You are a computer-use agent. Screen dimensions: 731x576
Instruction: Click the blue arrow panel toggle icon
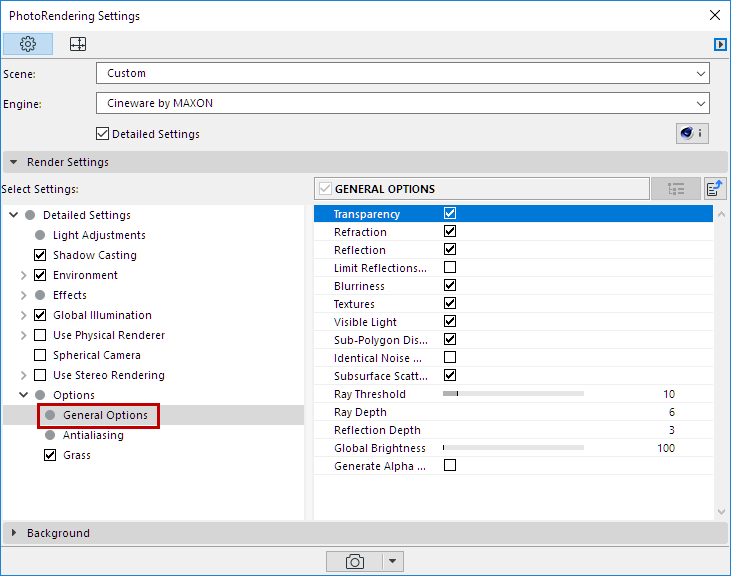point(719,44)
